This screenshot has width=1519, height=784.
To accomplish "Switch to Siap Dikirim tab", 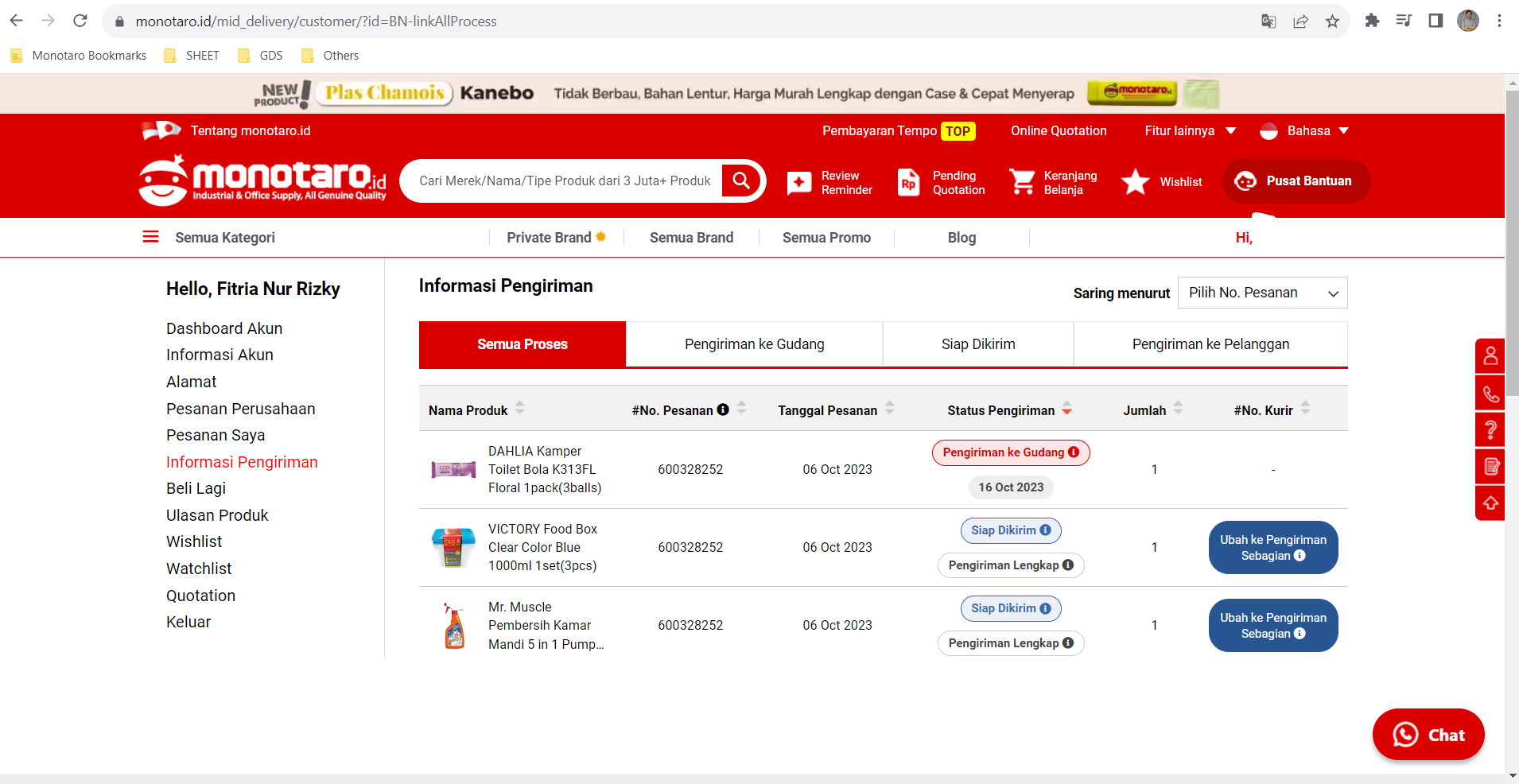I will tap(978, 344).
